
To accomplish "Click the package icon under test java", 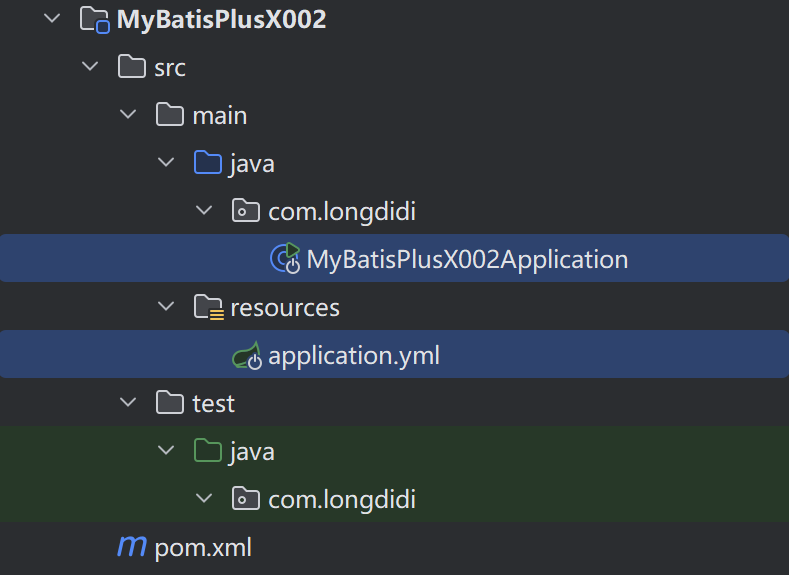I will [x=246, y=499].
